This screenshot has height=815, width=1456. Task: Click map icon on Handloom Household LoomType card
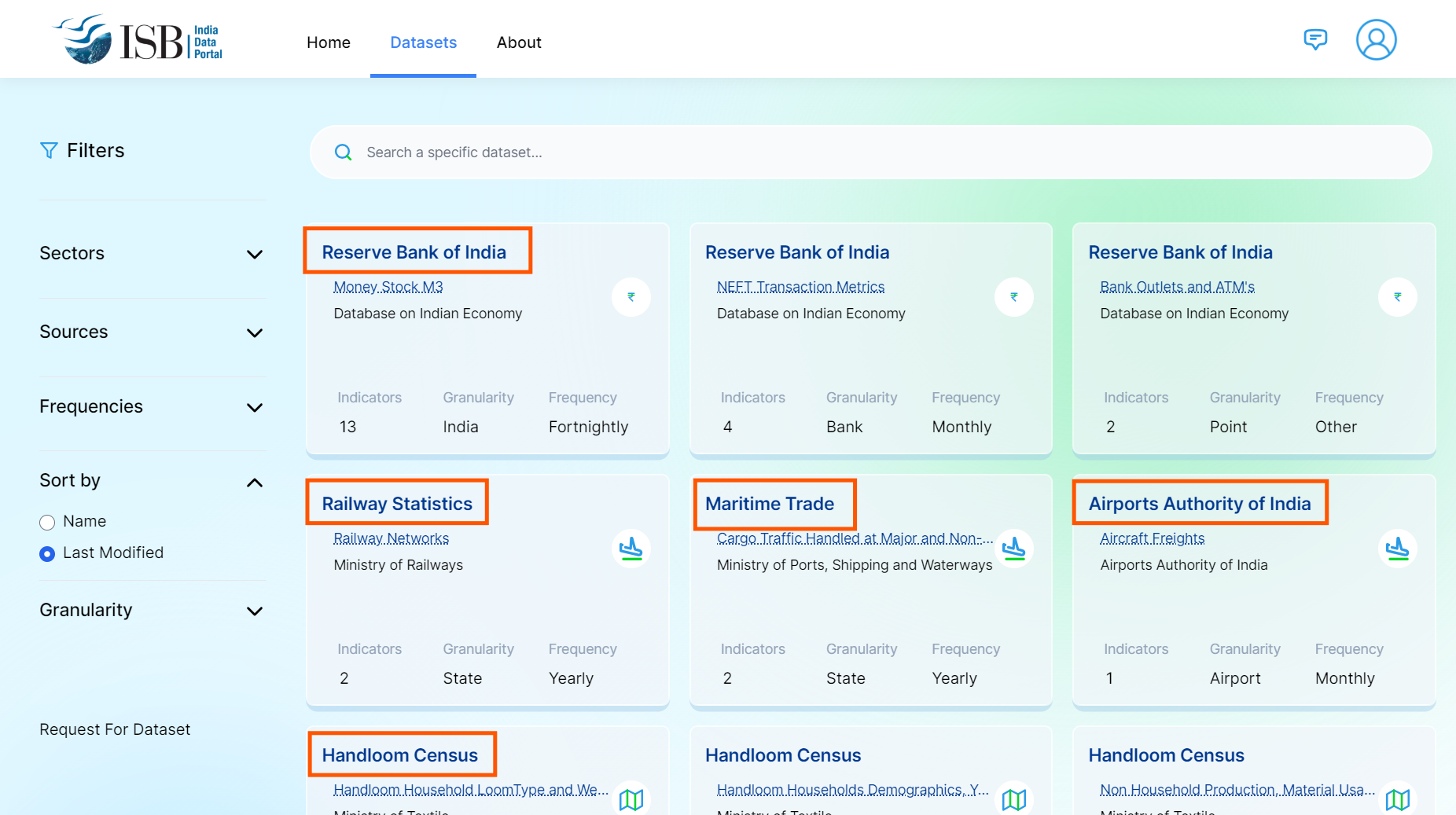tap(631, 799)
